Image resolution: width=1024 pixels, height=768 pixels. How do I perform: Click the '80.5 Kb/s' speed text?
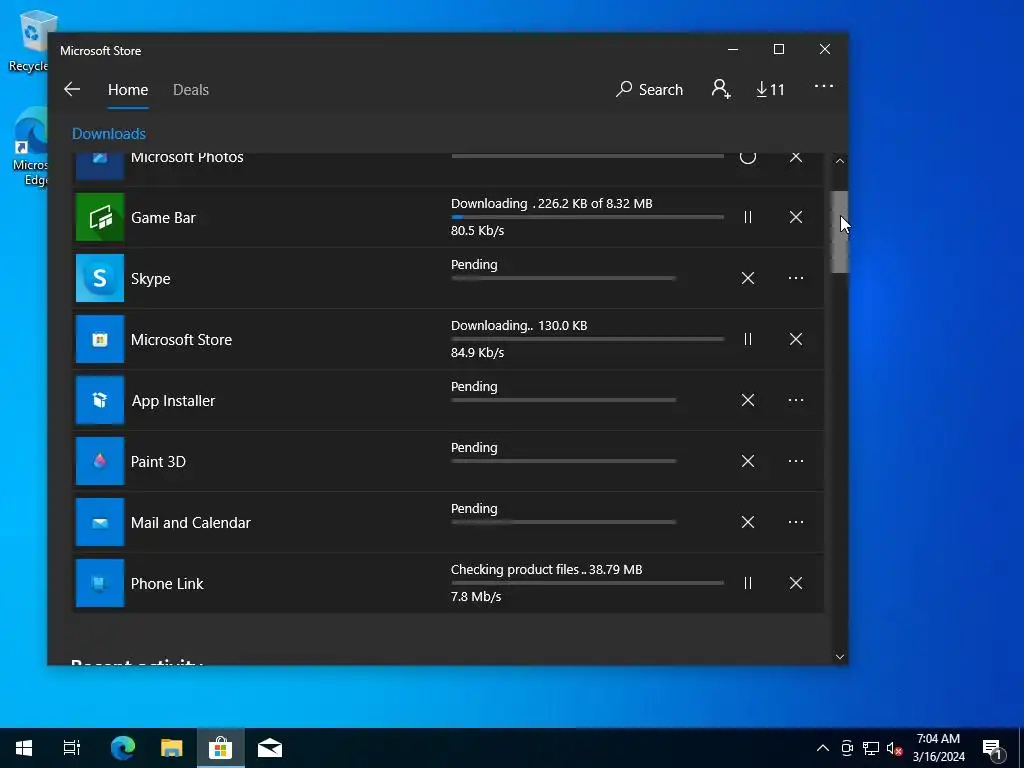[477, 231]
